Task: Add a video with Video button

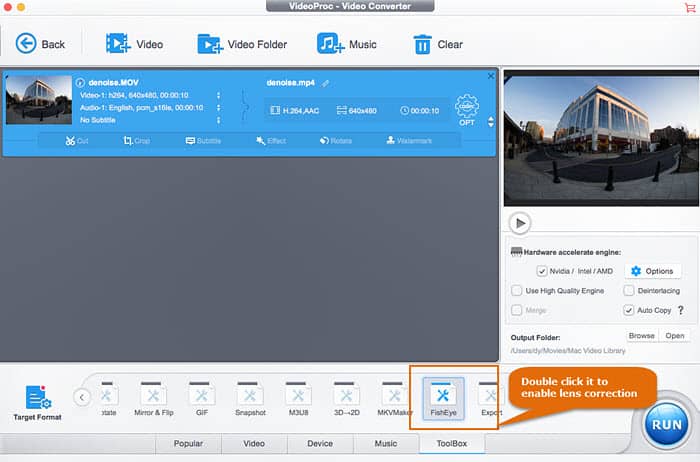Action: coord(134,44)
